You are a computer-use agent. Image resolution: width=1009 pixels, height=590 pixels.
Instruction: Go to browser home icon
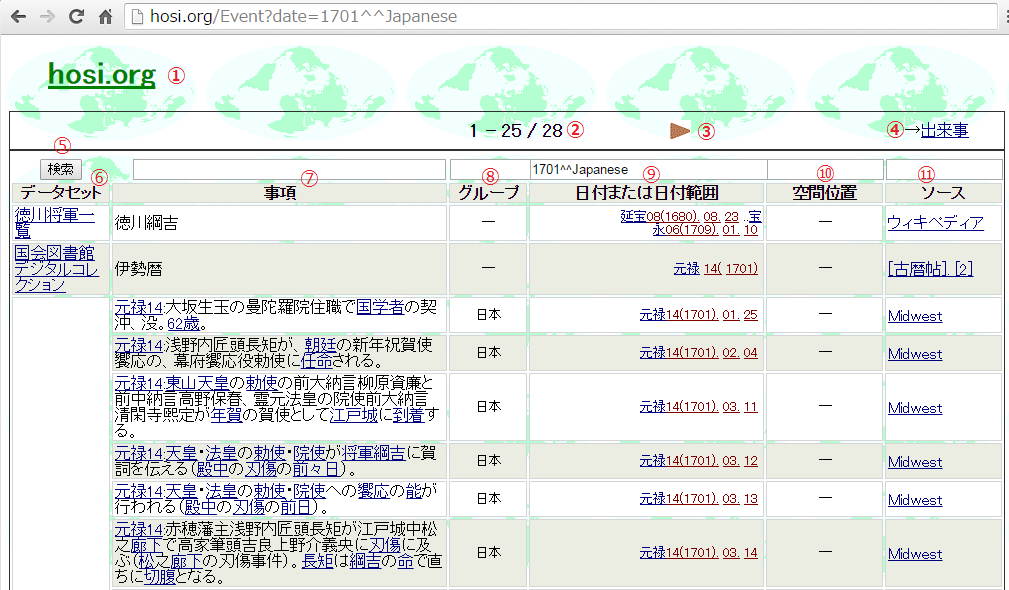(x=105, y=17)
